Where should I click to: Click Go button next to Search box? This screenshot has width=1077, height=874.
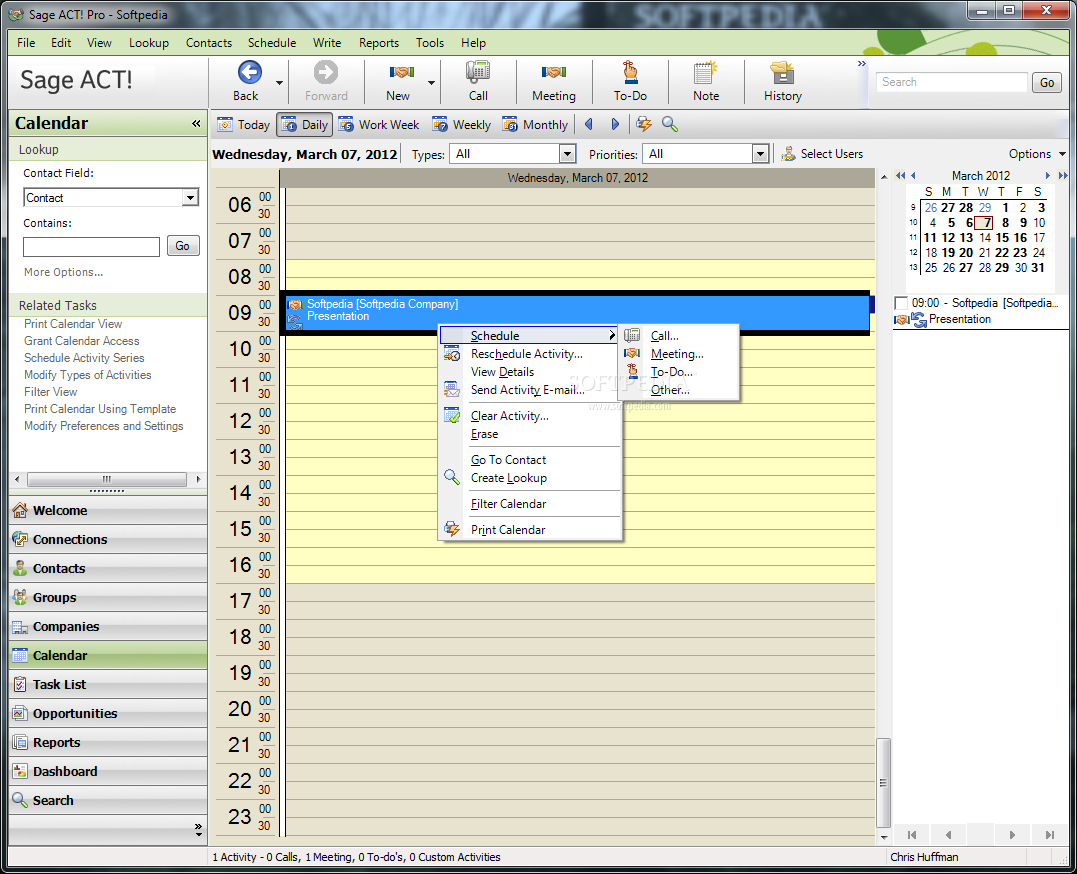tap(1047, 82)
